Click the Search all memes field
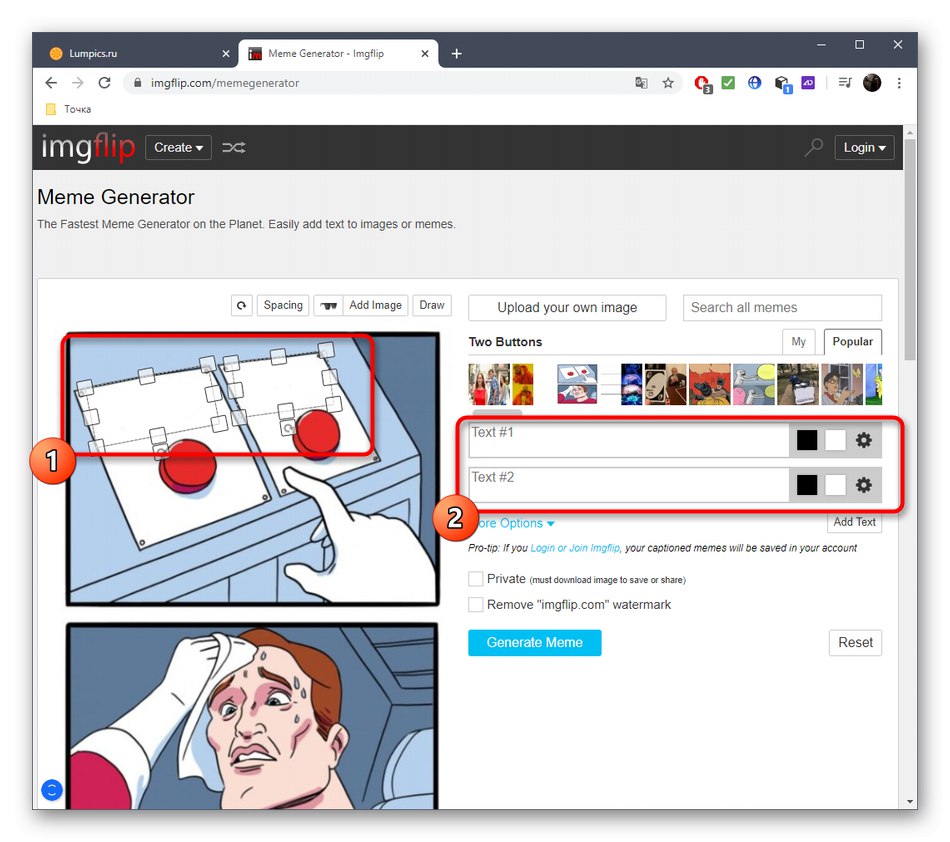 tap(782, 308)
